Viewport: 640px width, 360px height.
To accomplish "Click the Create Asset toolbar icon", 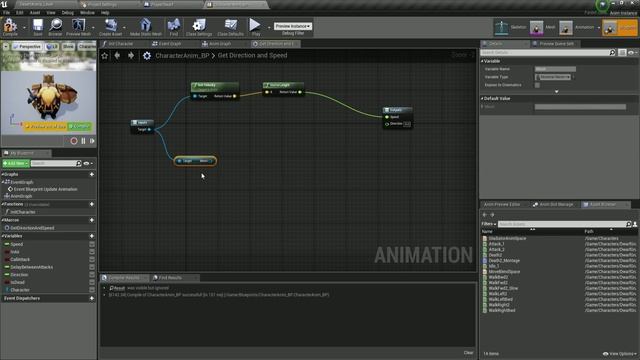I will point(110,26).
